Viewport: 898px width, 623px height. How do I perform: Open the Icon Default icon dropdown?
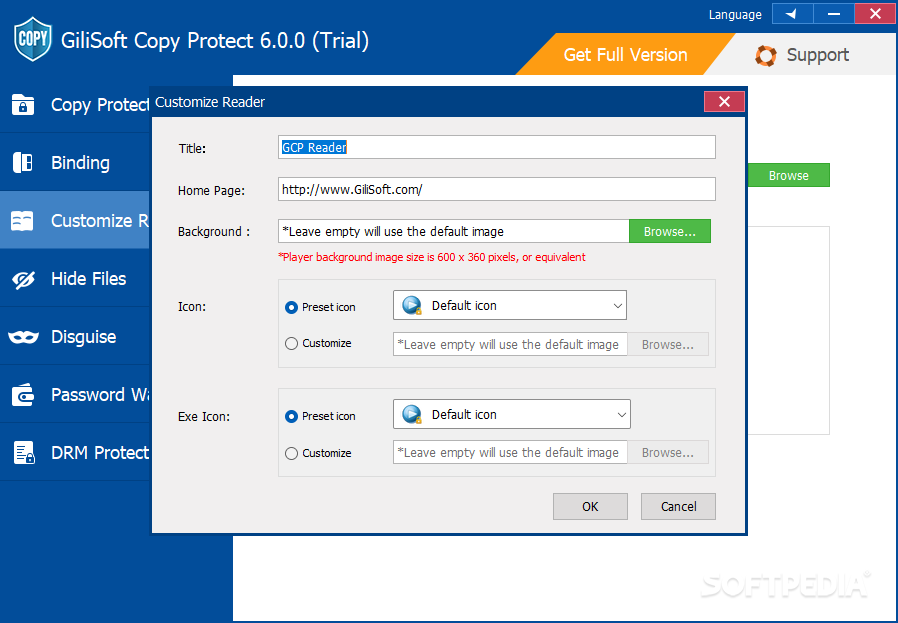510,305
